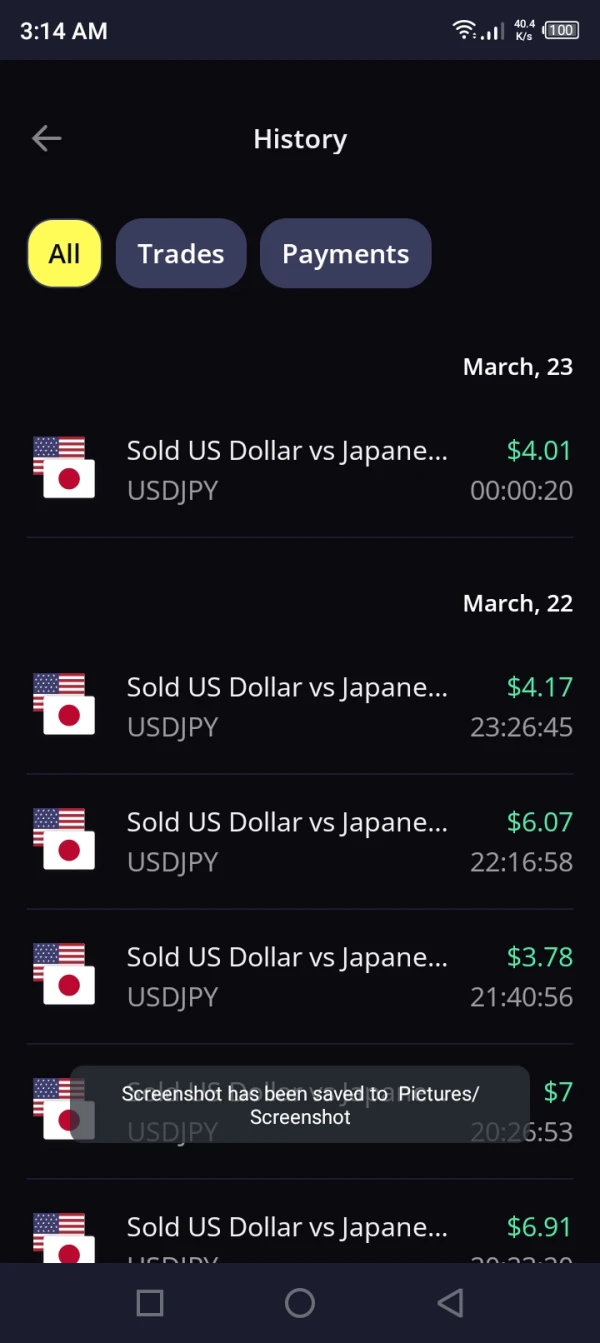Screen dimensions: 600x1343
Task: Tap USDJPY flag icon for $4.17 trade
Action: [x=64, y=705]
